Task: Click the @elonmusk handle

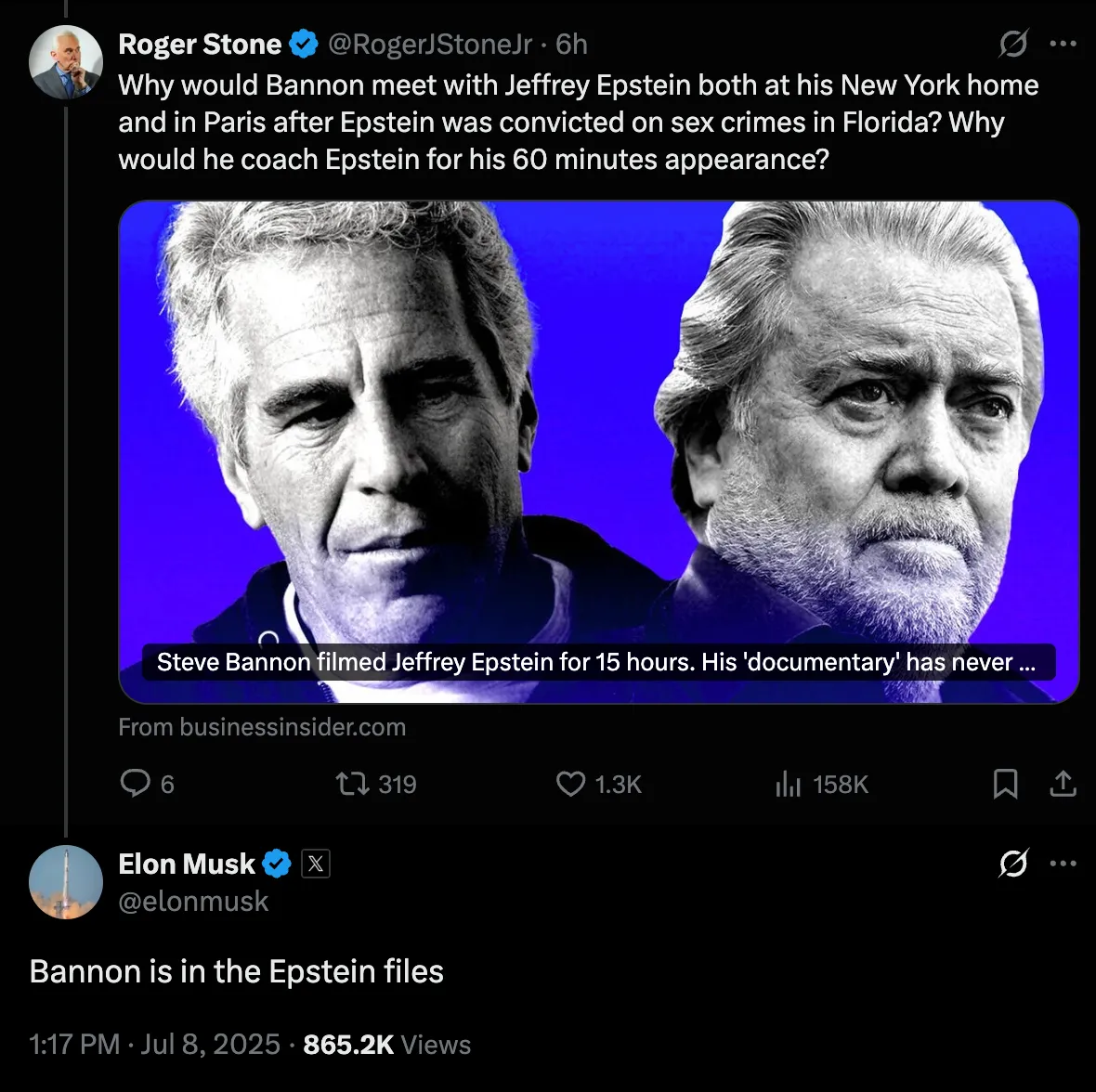Action: pos(194,902)
